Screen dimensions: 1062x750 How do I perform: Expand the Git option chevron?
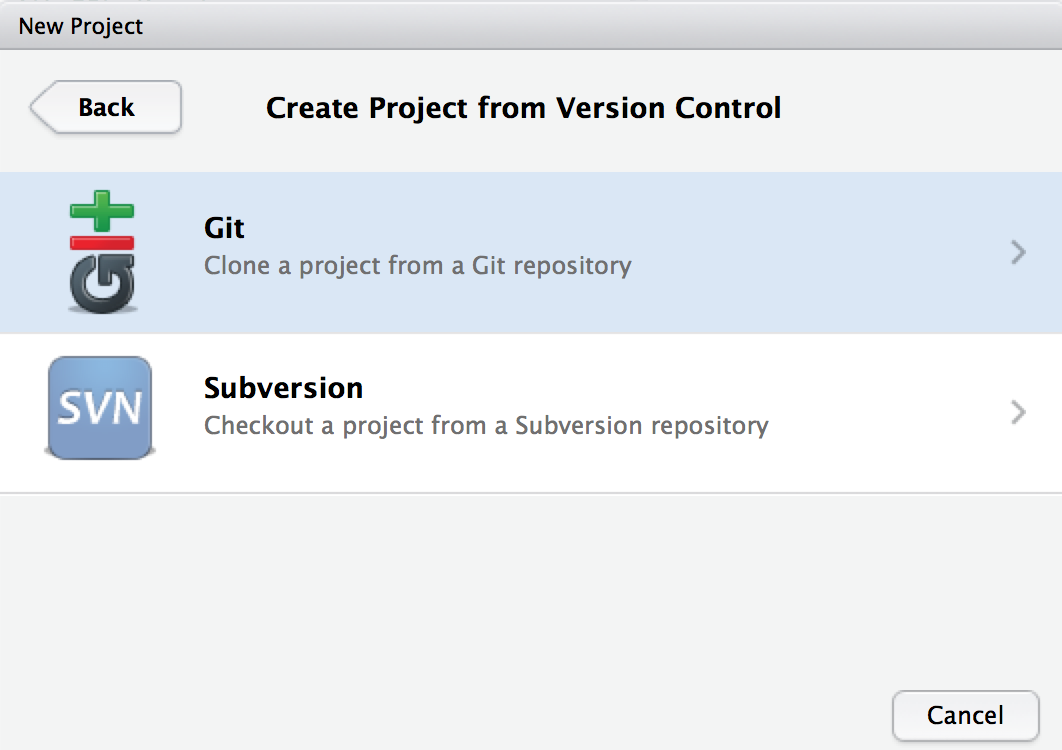click(1018, 252)
